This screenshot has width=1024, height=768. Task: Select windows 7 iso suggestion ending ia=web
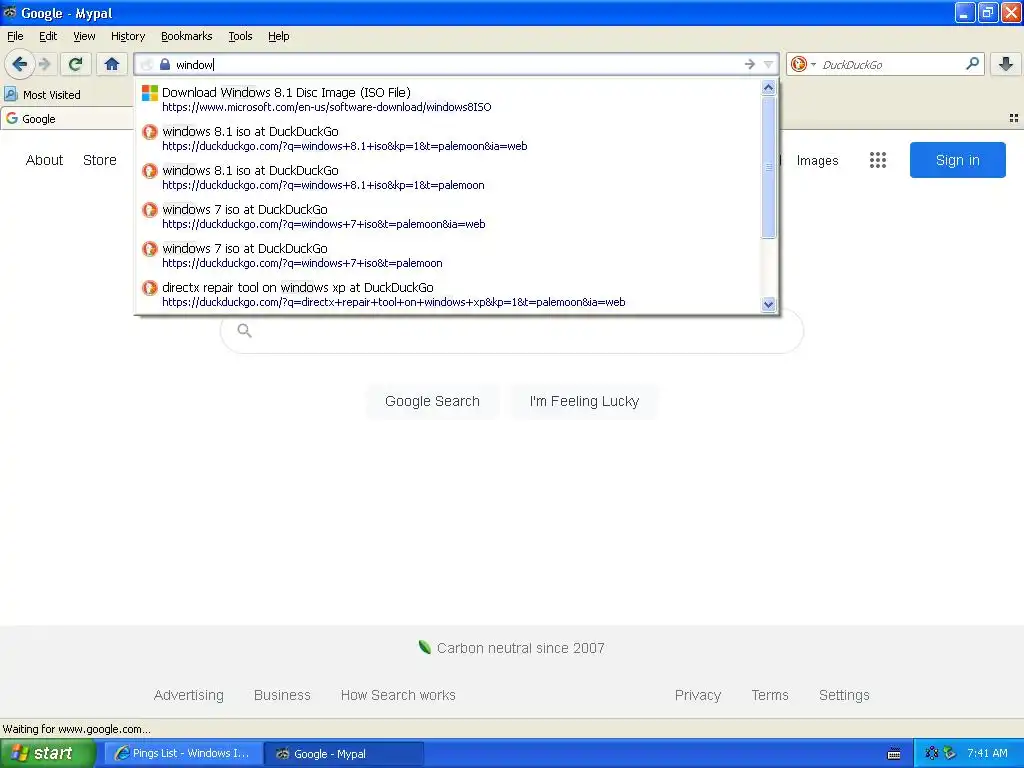448,216
